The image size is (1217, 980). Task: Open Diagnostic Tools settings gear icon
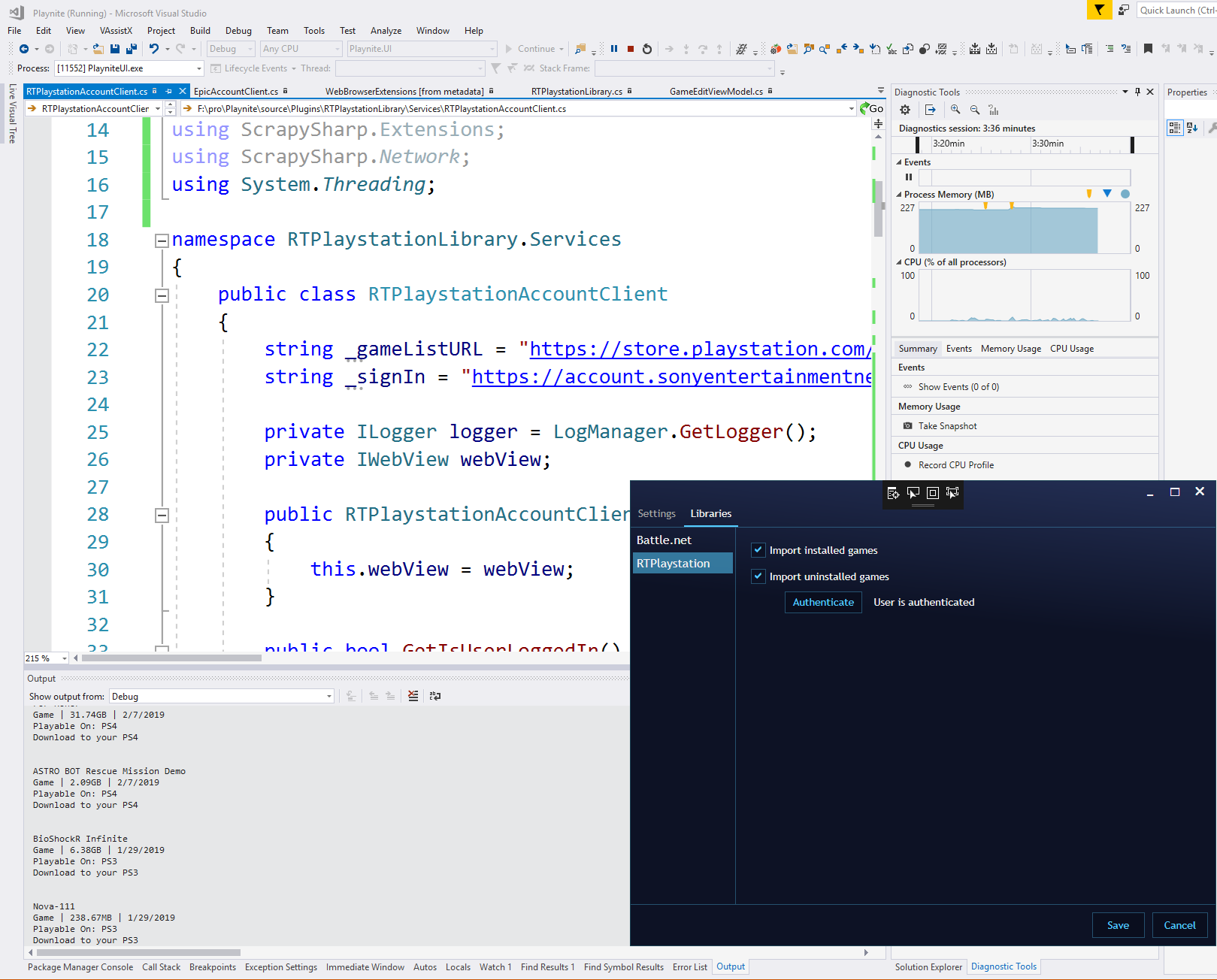click(905, 110)
